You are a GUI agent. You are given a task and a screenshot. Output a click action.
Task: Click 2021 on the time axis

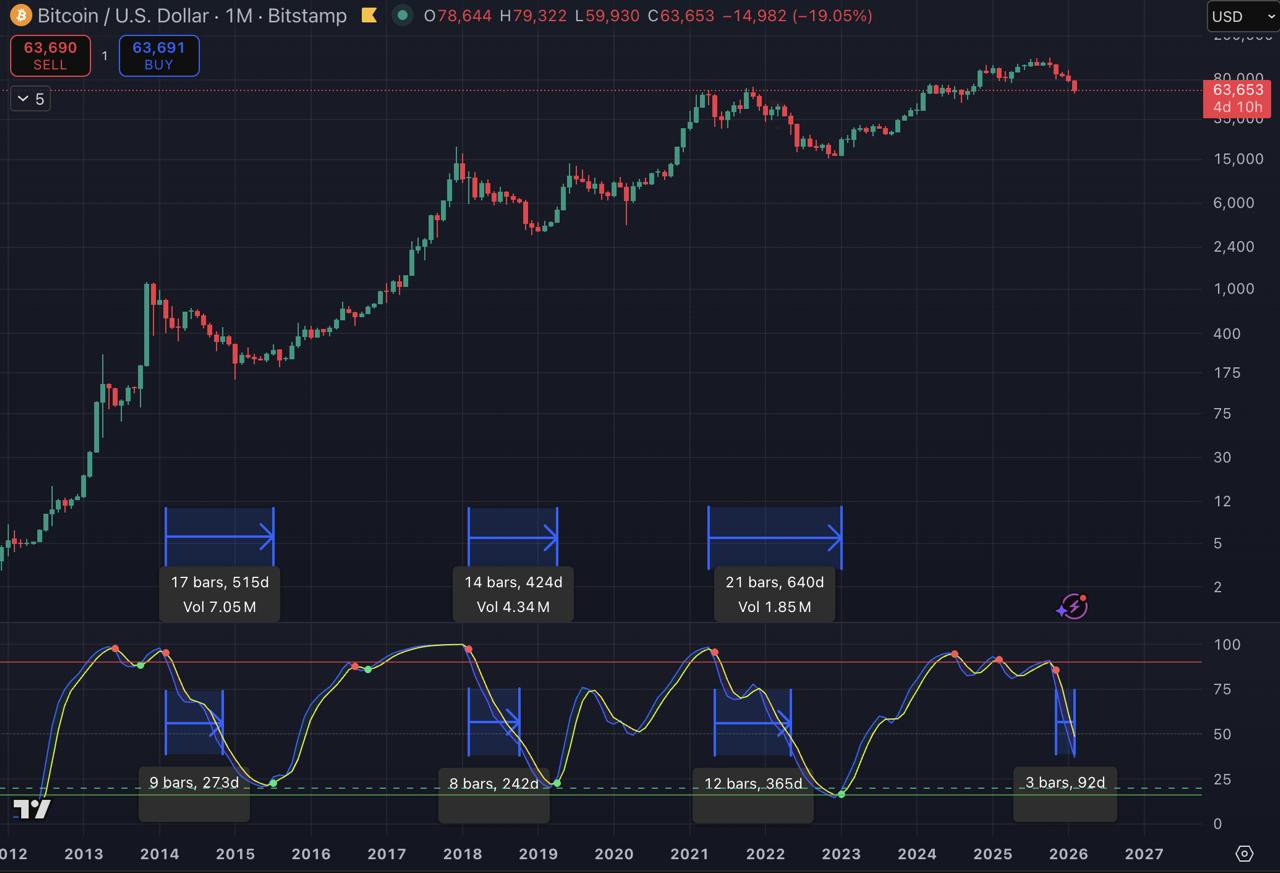click(690, 854)
